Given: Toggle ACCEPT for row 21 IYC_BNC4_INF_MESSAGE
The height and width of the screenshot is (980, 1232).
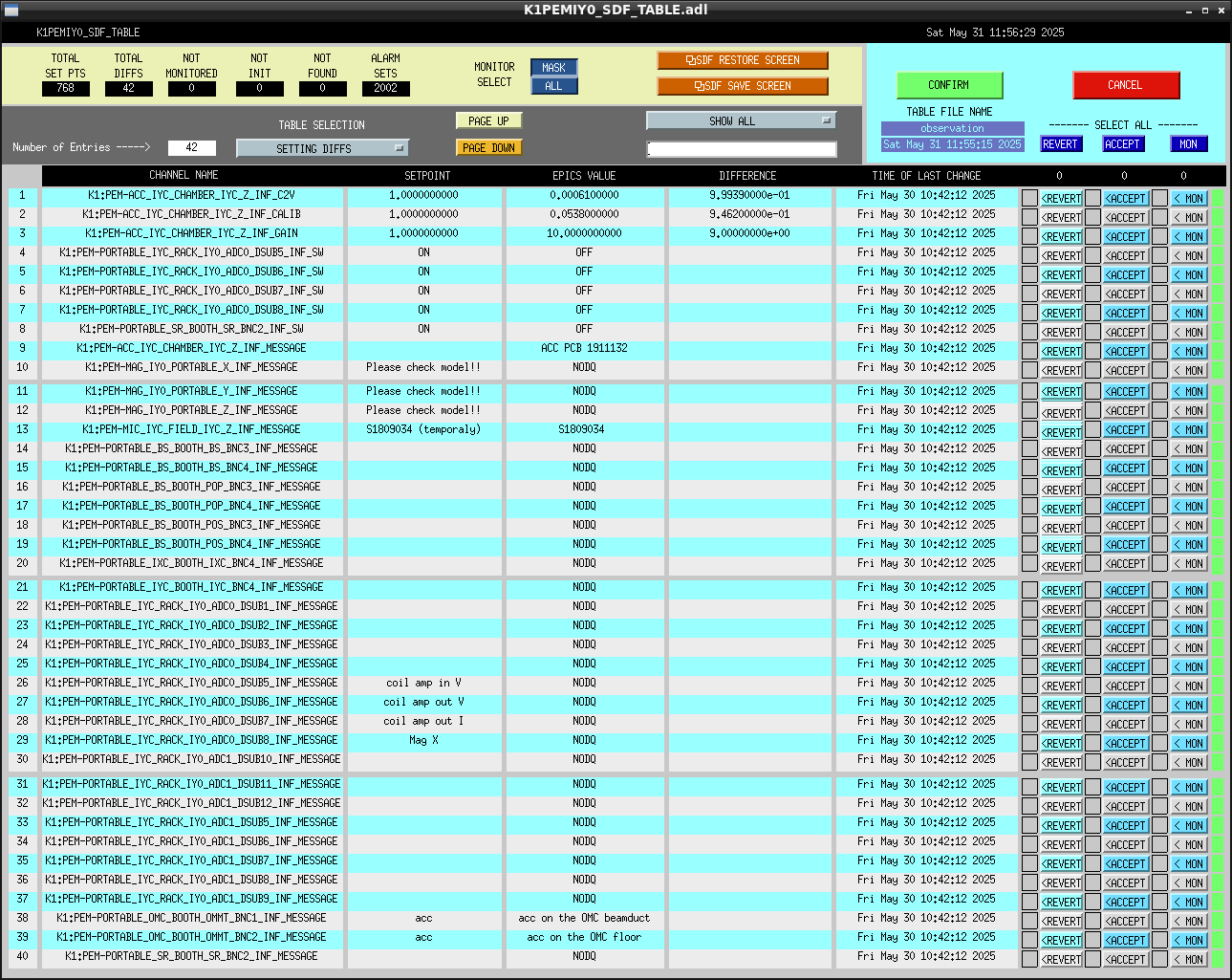Looking at the screenshot, I should [x=1126, y=591].
